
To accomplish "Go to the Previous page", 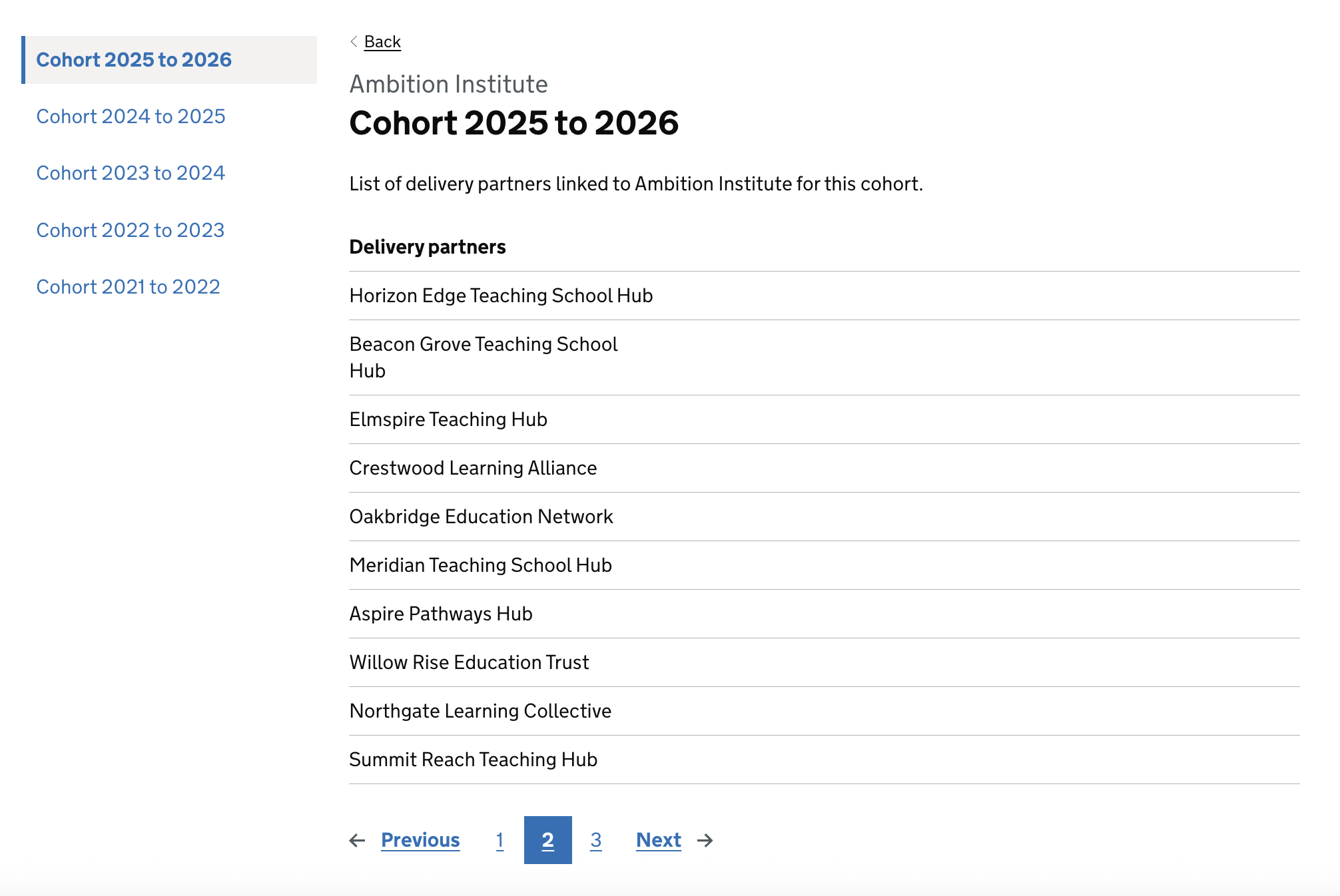I will coord(420,841).
